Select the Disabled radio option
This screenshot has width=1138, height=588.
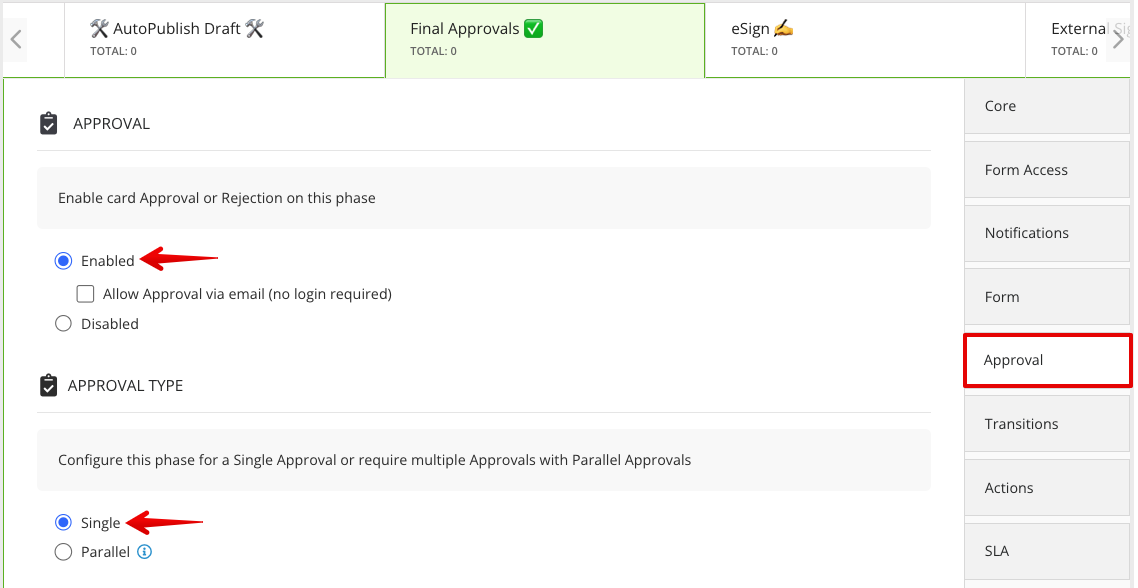(63, 323)
